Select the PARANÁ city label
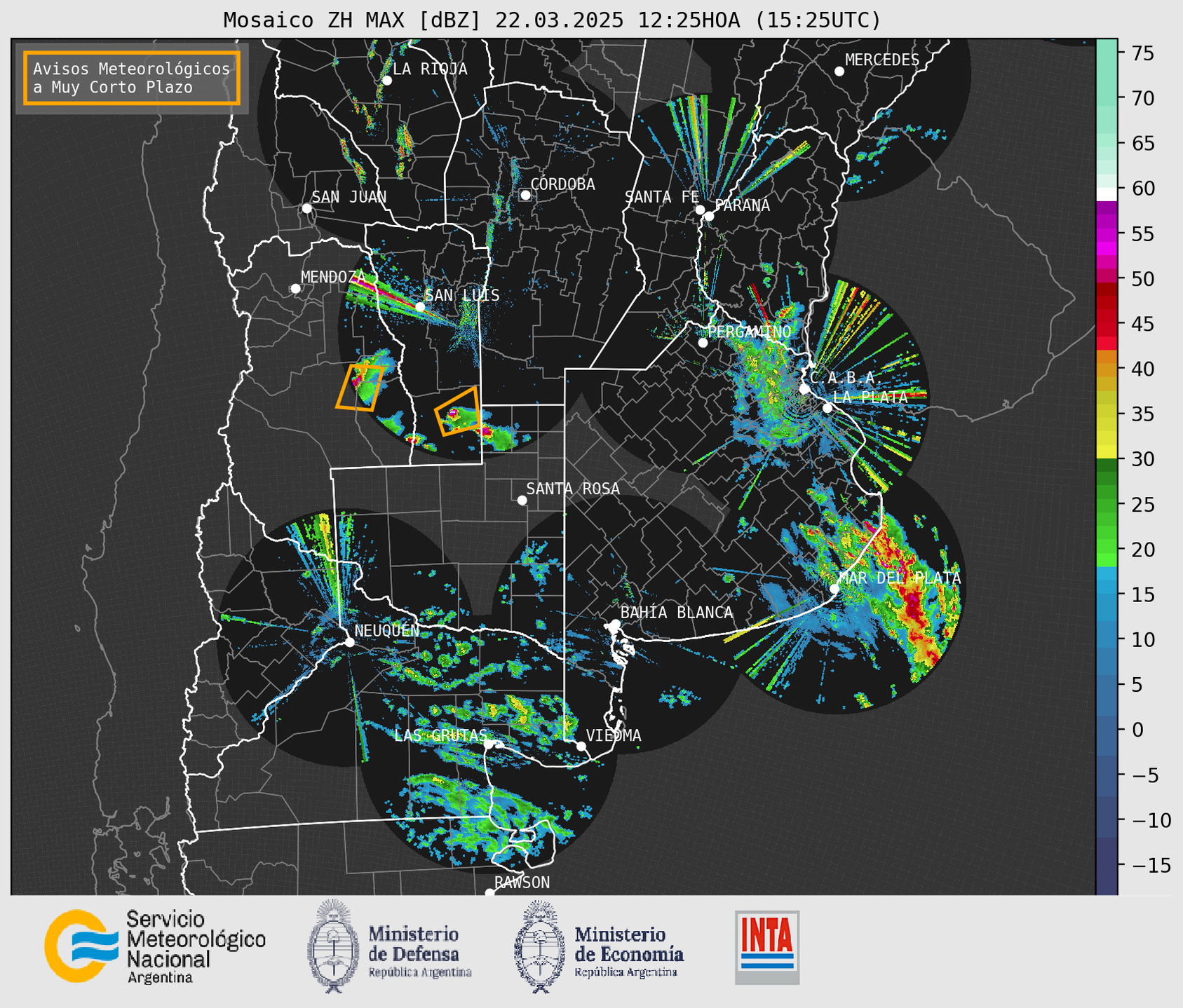The height and width of the screenshot is (1008, 1183). [x=742, y=205]
